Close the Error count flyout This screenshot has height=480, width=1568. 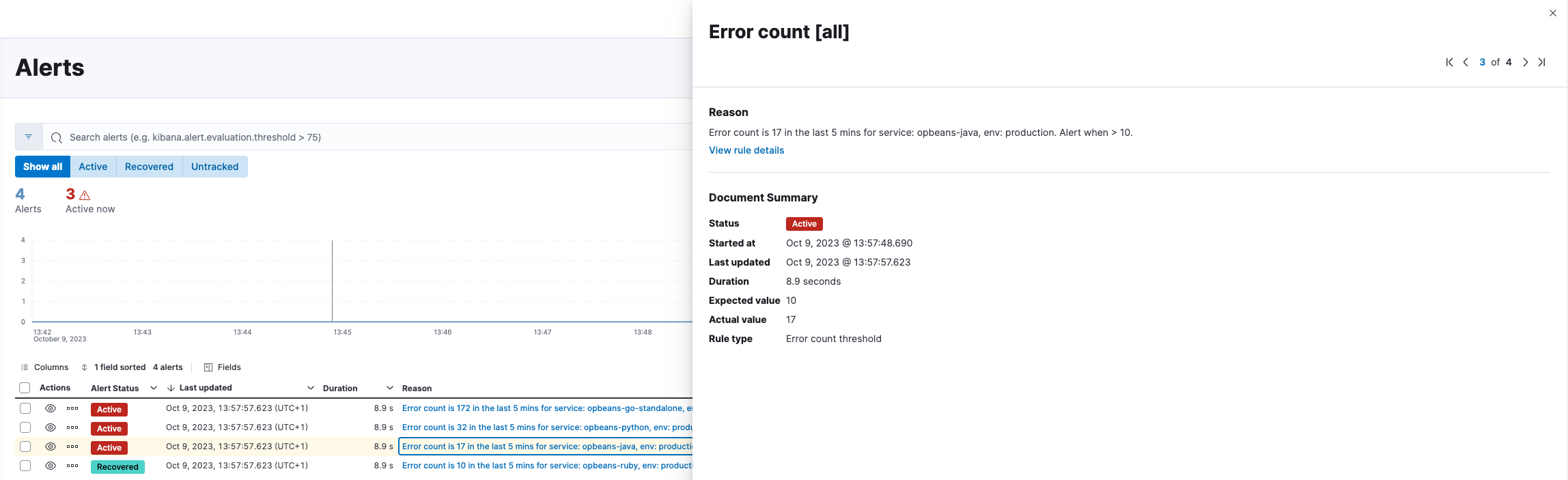pos(1552,13)
